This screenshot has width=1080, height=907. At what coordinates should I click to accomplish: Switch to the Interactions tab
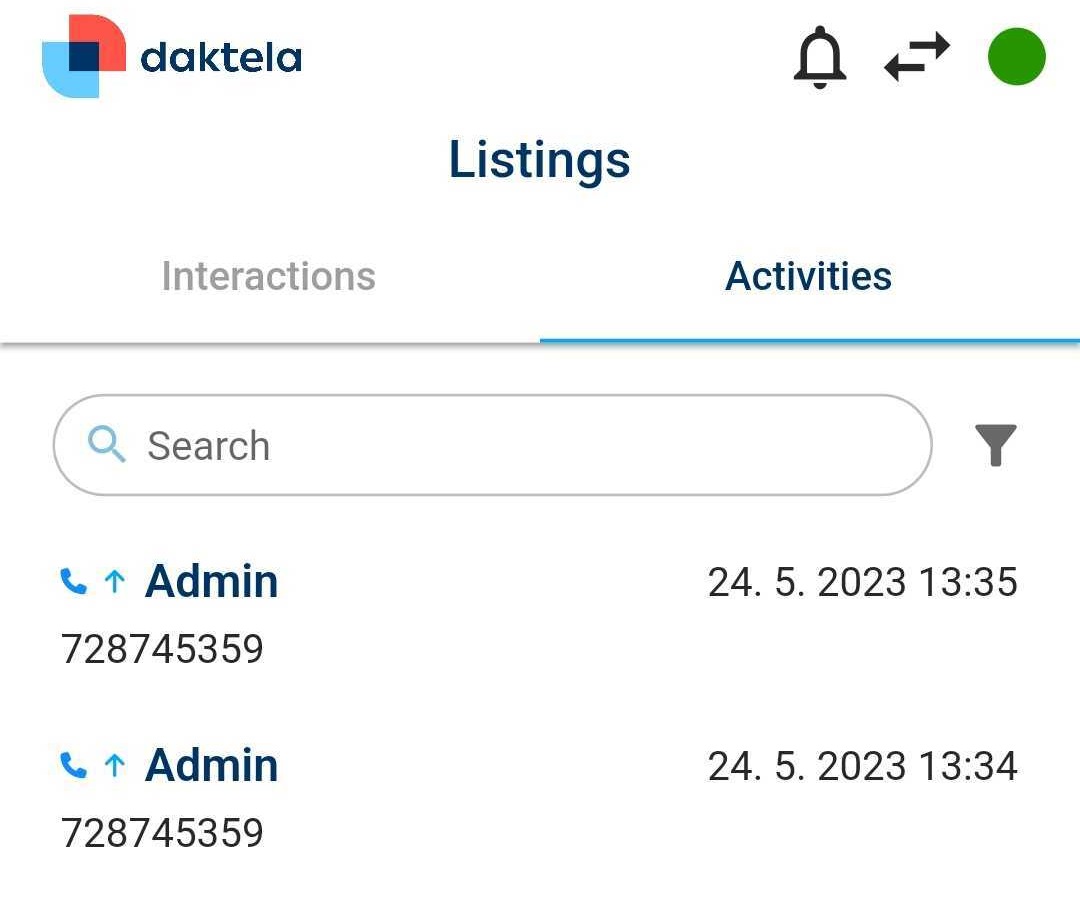268,276
